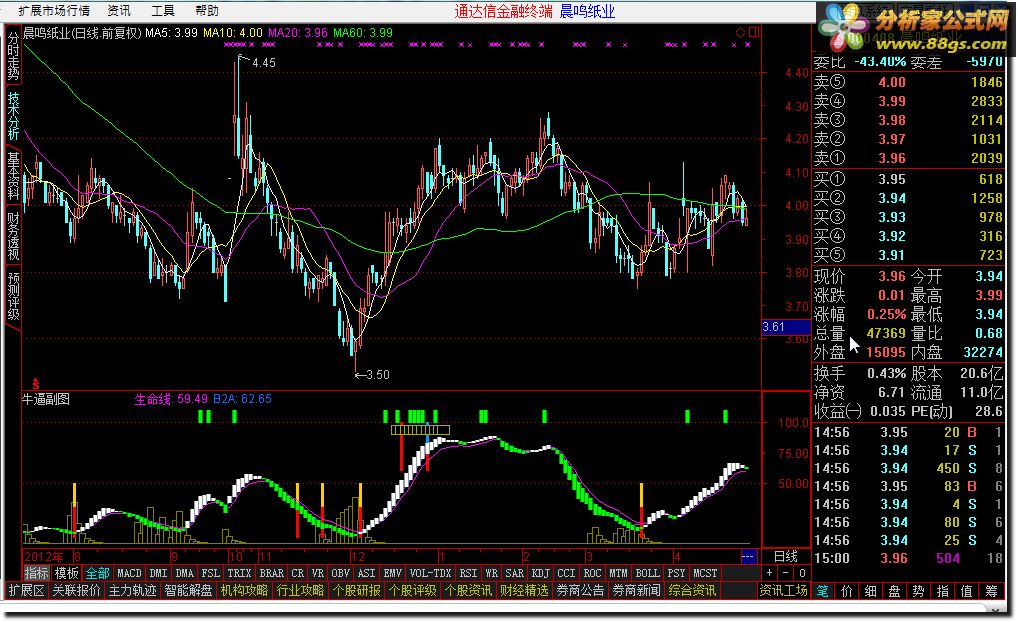Choose the RSI indicator

click(468, 573)
